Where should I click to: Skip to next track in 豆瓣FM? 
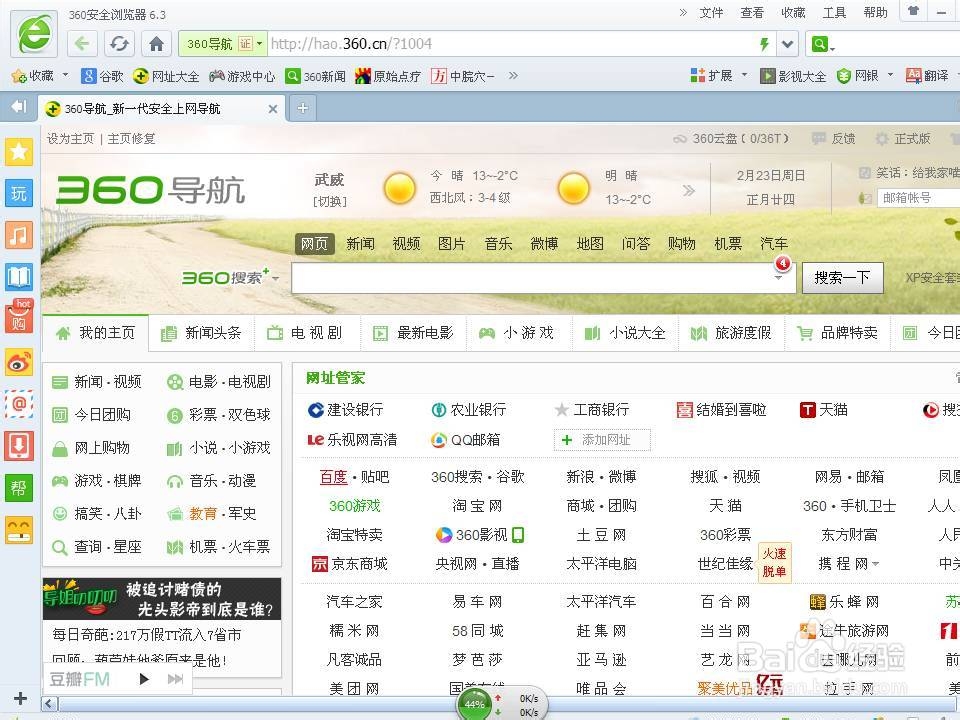point(175,678)
